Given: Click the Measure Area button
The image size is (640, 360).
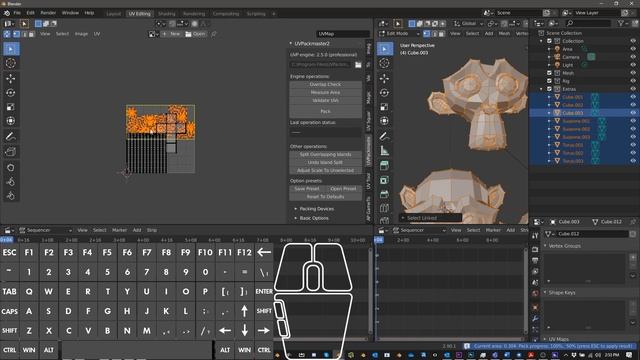Looking at the screenshot, I should 325,92.
